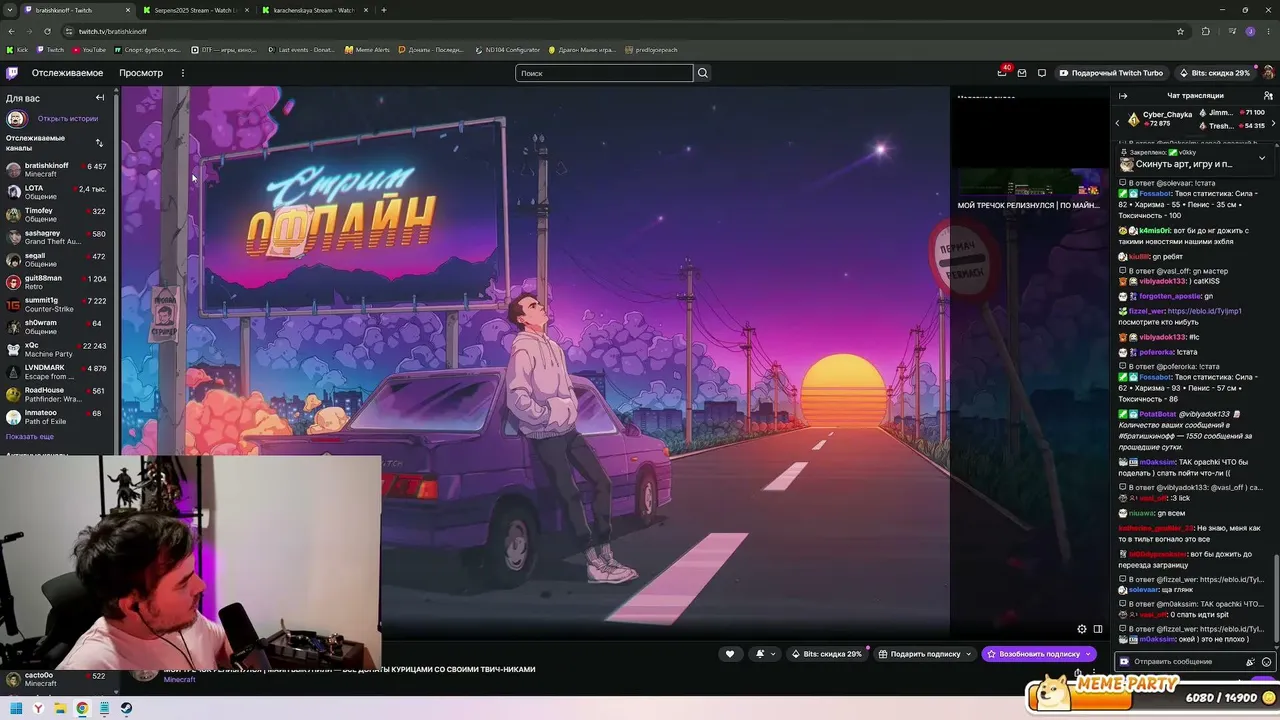The width and height of the screenshot is (1280, 720).
Task: Reload the page in Chrome
Action: pyautogui.click(x=45, y=31)
